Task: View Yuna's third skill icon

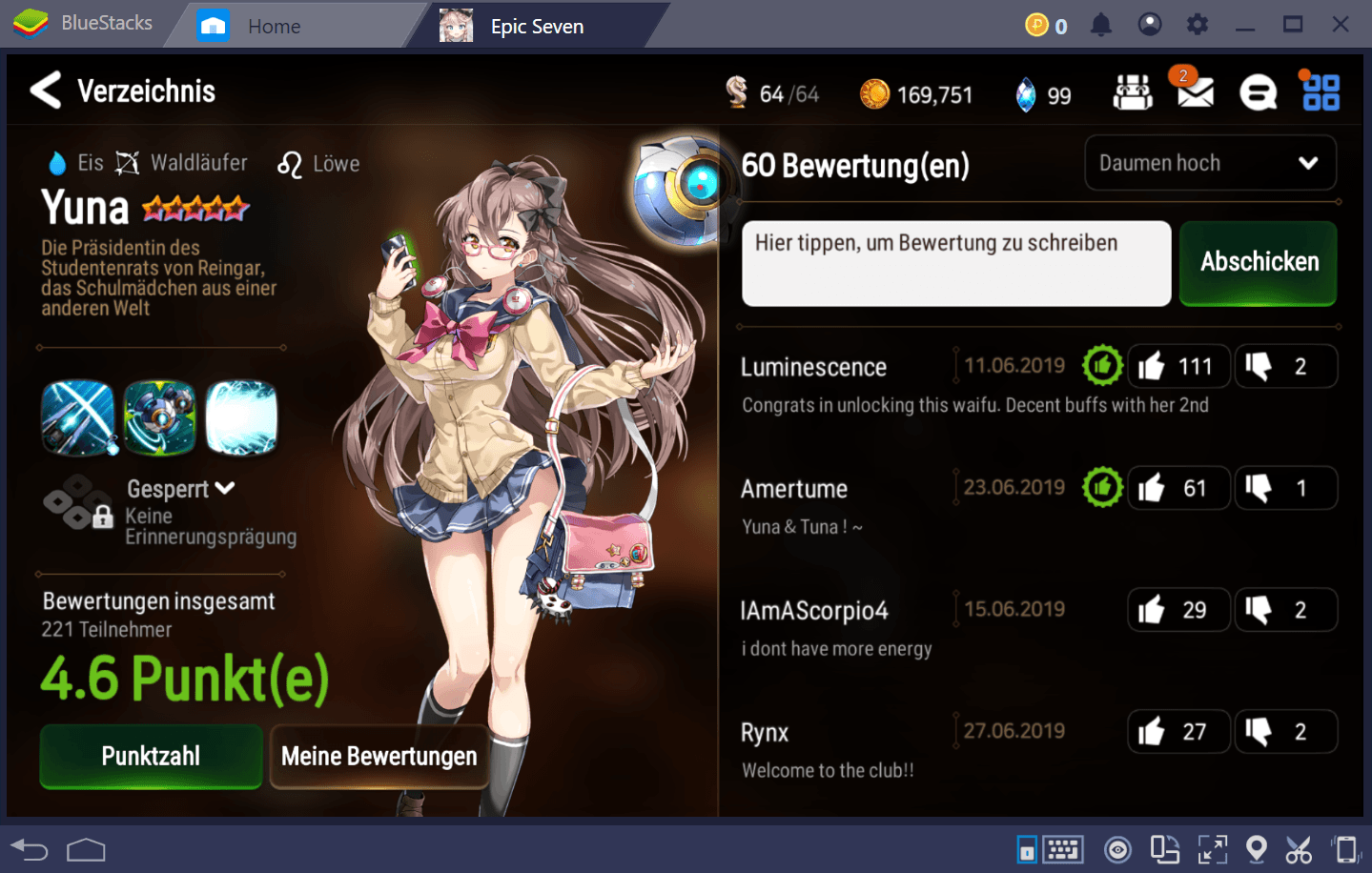Action: [x=242, y=417]
